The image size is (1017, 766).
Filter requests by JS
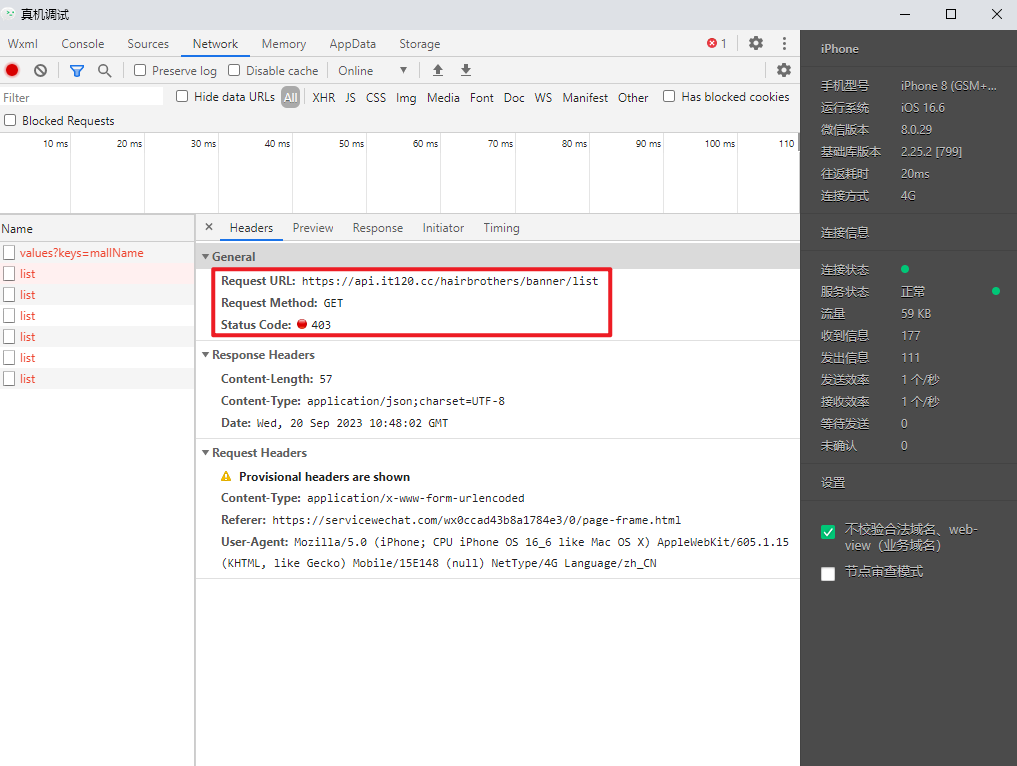click(350, 97)
